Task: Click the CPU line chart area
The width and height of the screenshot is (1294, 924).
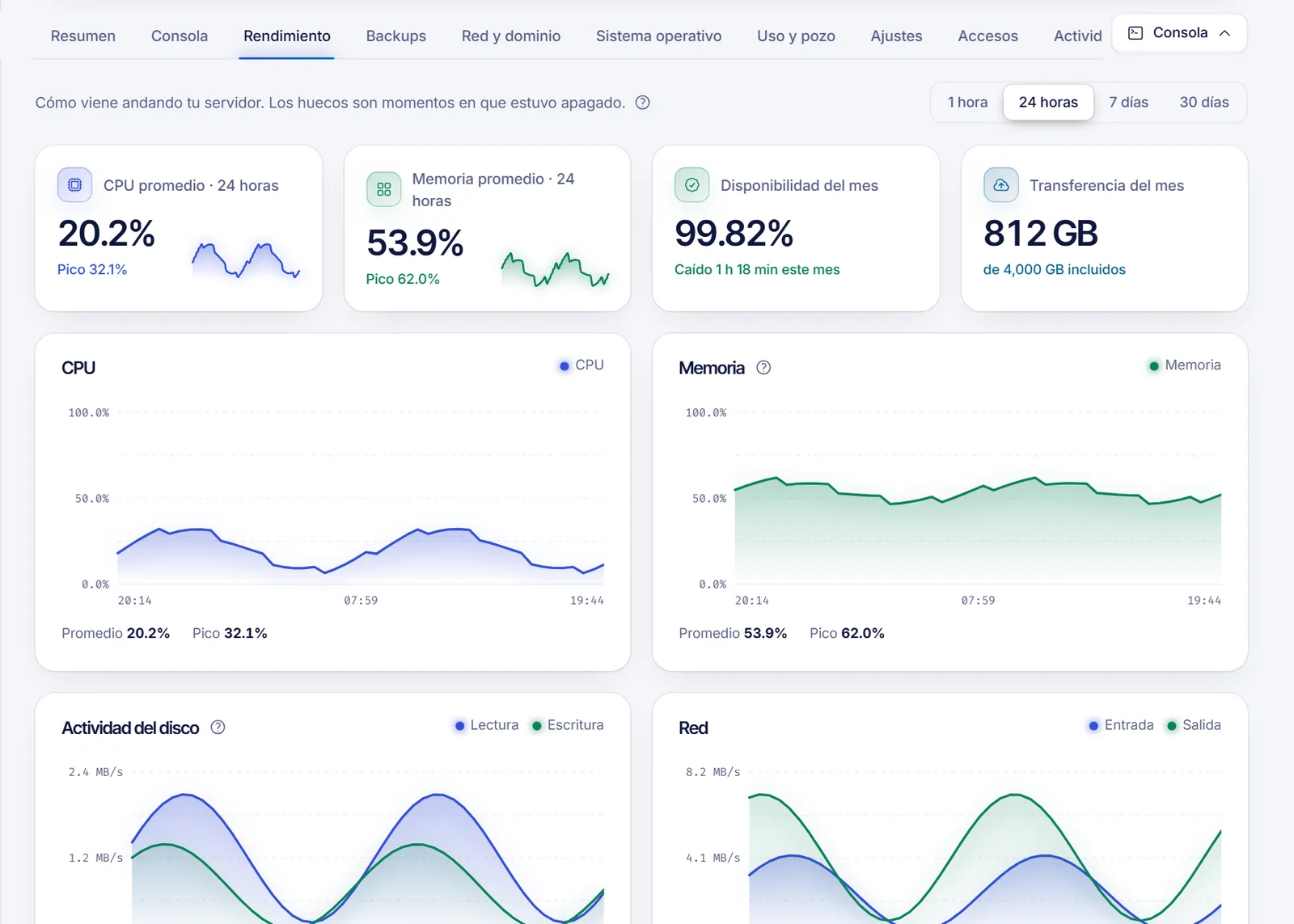Action: coord(361,498)
